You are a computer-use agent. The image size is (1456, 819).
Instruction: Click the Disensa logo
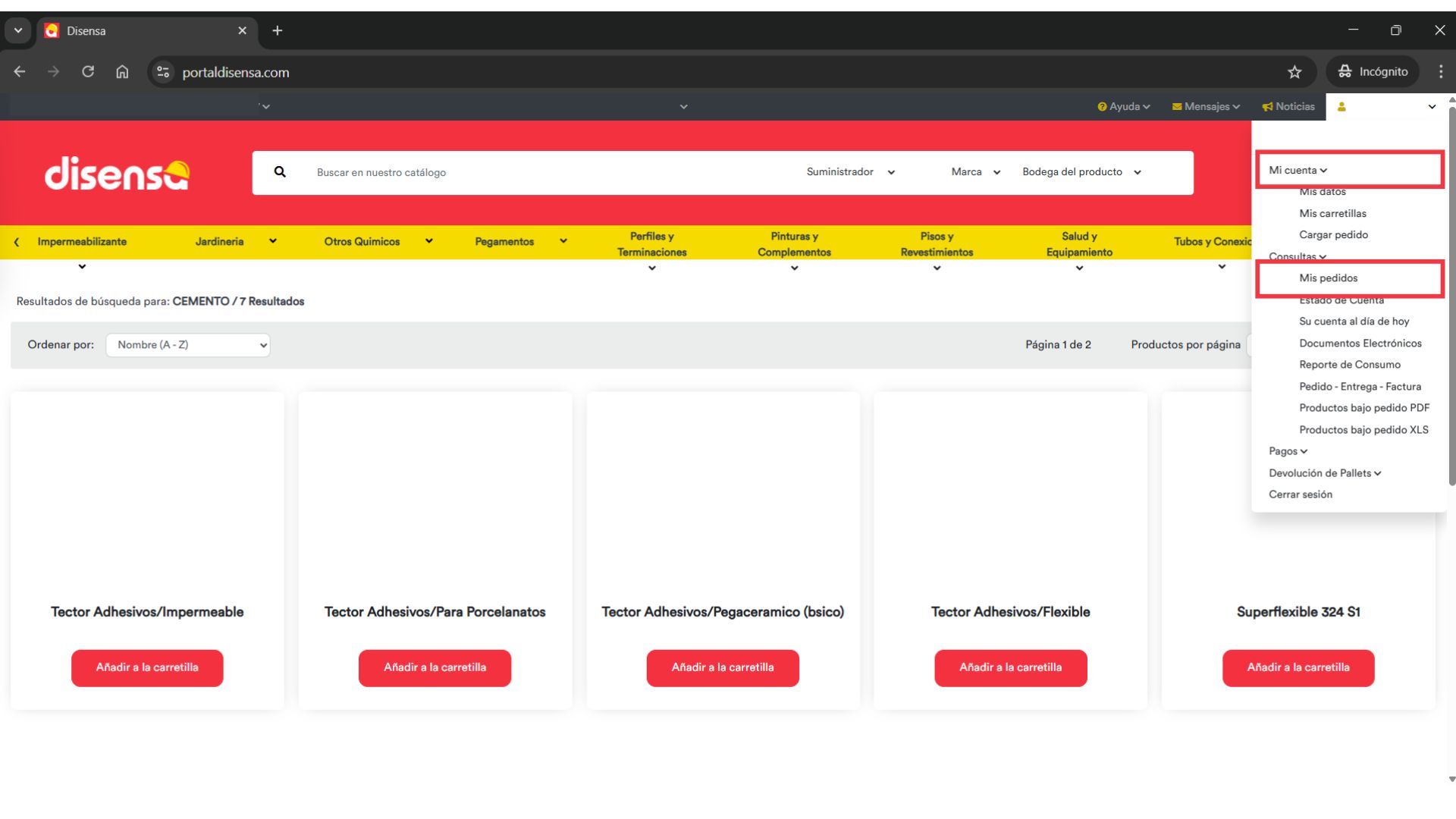pos(117,174)
